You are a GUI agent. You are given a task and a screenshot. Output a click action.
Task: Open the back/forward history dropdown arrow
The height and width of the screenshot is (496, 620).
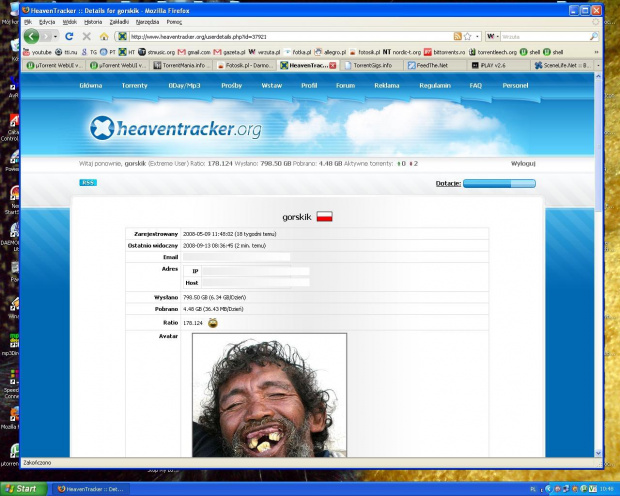[x=55, y=36]
